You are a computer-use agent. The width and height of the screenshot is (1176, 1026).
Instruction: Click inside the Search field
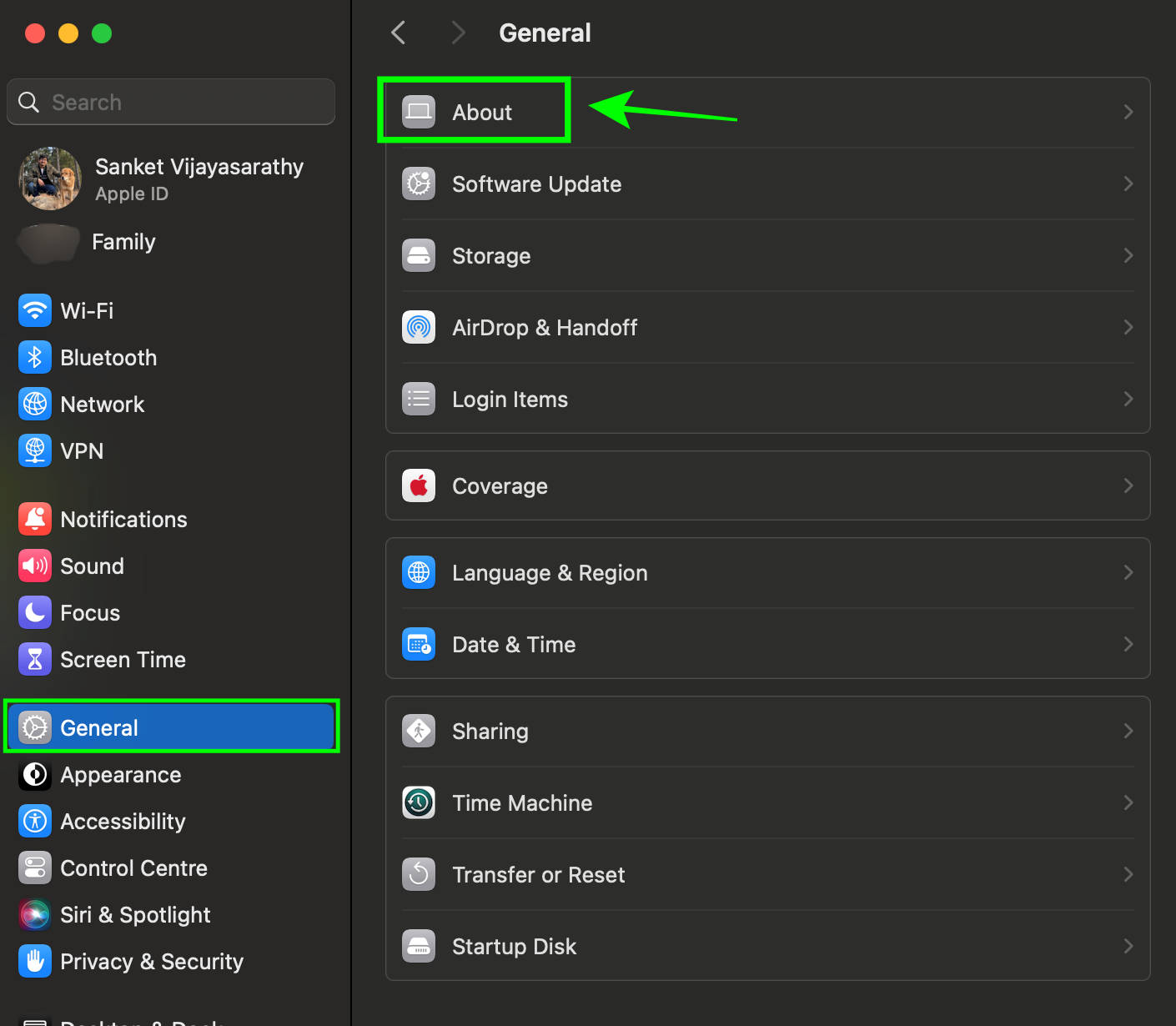tap(170, 102)
